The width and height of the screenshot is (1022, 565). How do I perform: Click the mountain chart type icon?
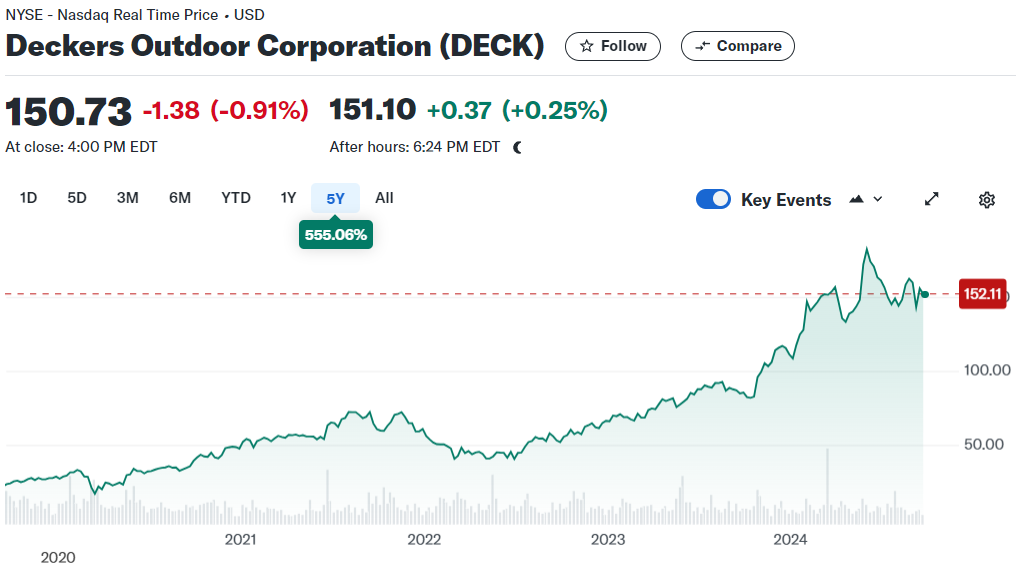click(x=856, y=199)
